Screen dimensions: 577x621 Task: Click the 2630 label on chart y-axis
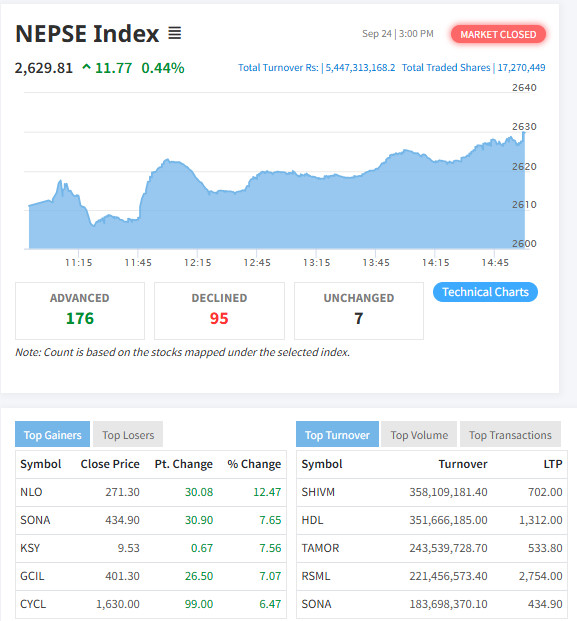pos(524,127)
